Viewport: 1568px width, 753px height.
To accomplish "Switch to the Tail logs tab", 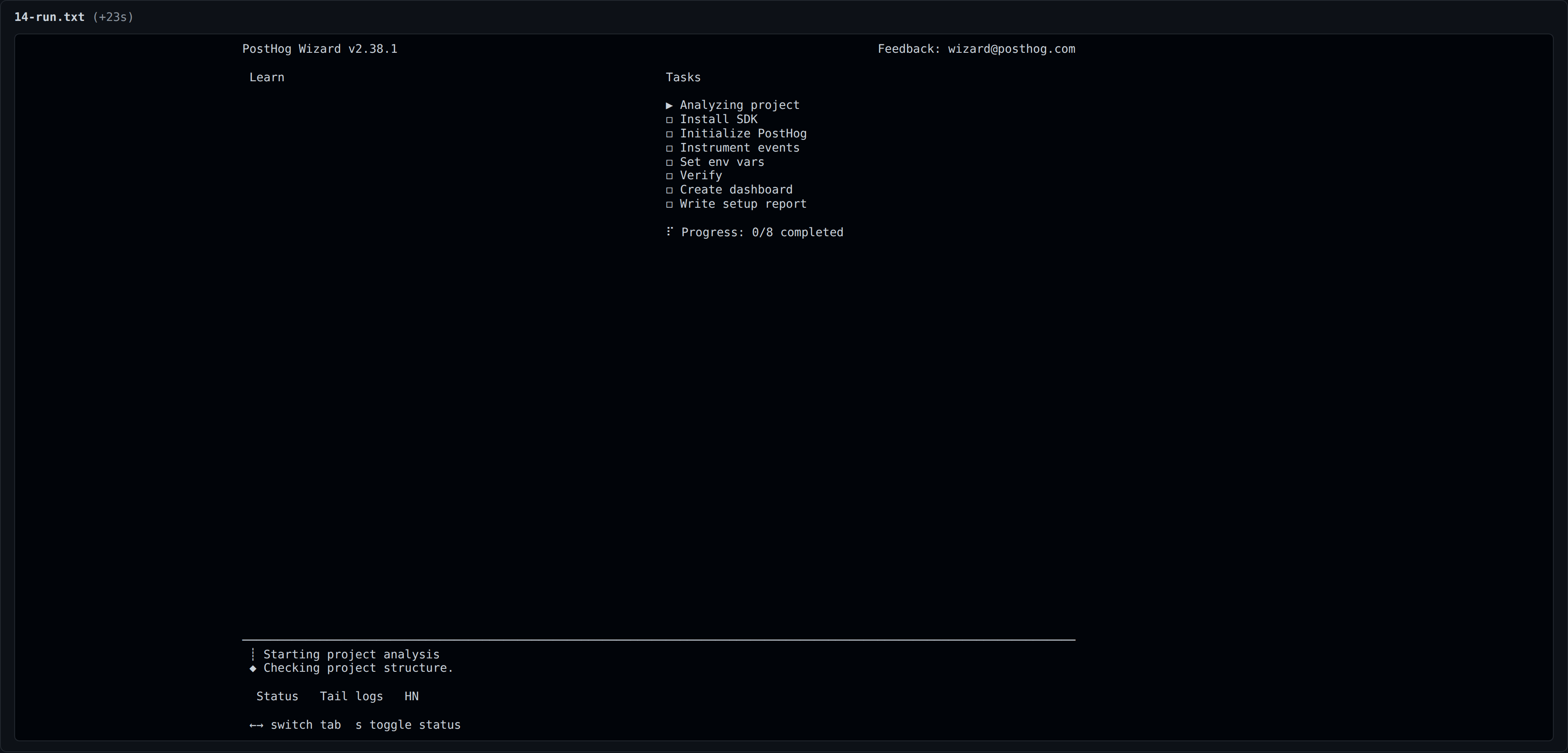I will pyautogui.click(x=351, y=696).
